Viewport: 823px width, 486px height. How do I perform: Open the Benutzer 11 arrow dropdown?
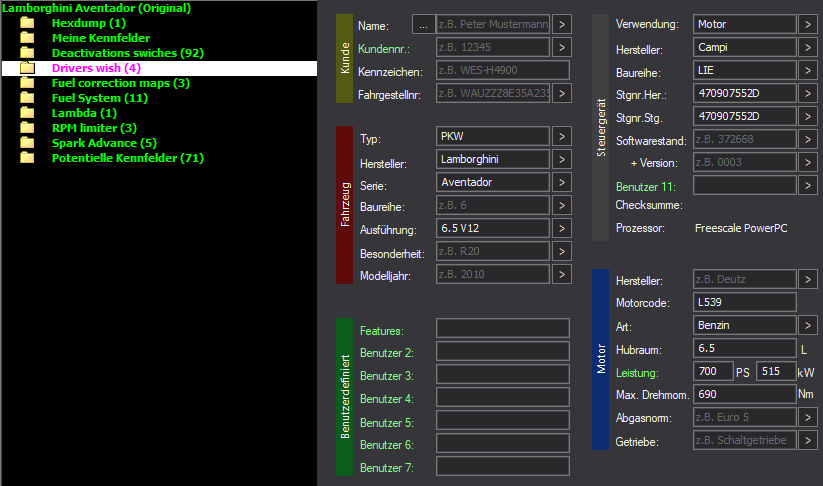click(x=808, y=185)
